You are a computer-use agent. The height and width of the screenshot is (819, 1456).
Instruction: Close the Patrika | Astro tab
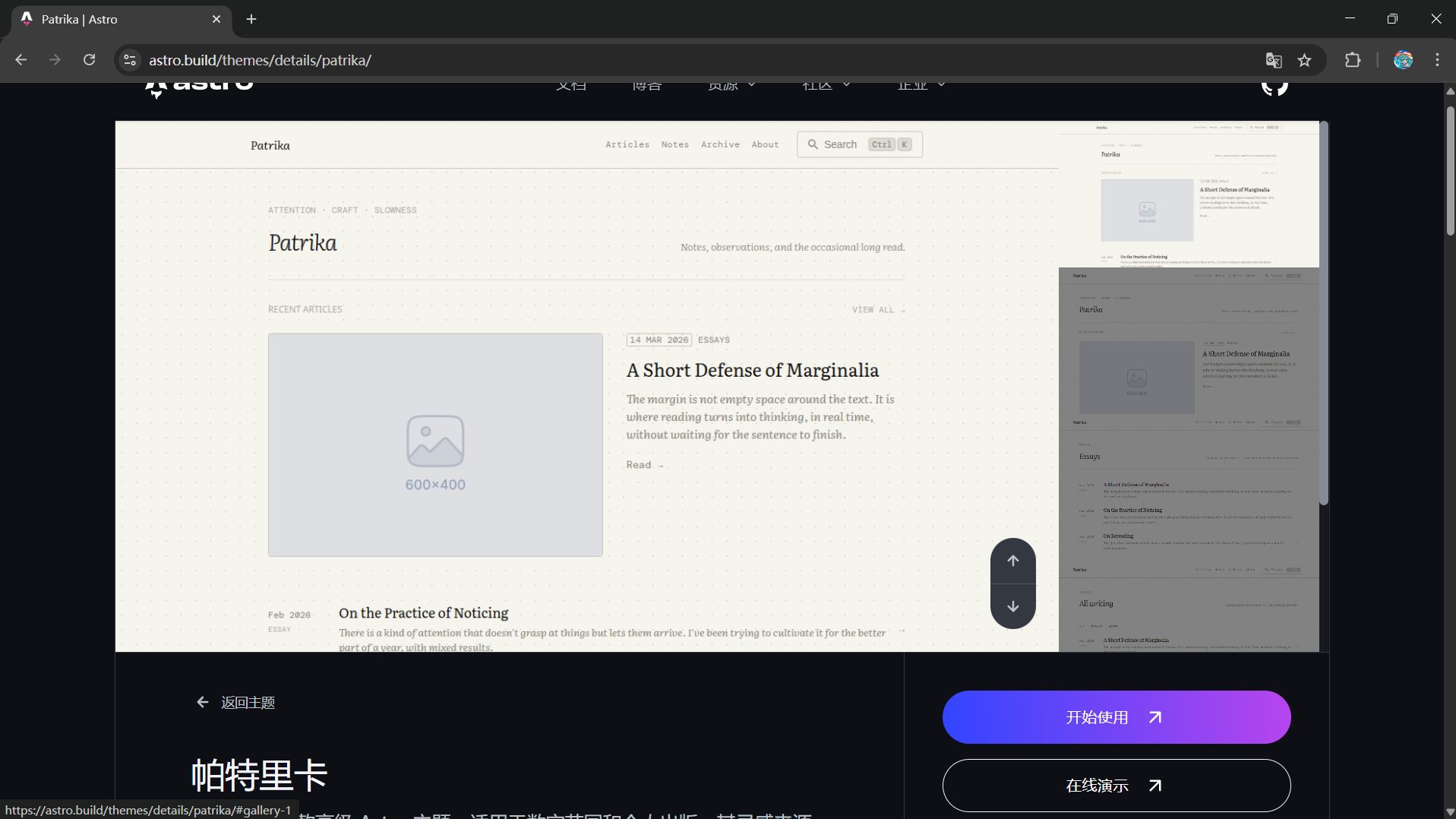(x=216, y=19)
